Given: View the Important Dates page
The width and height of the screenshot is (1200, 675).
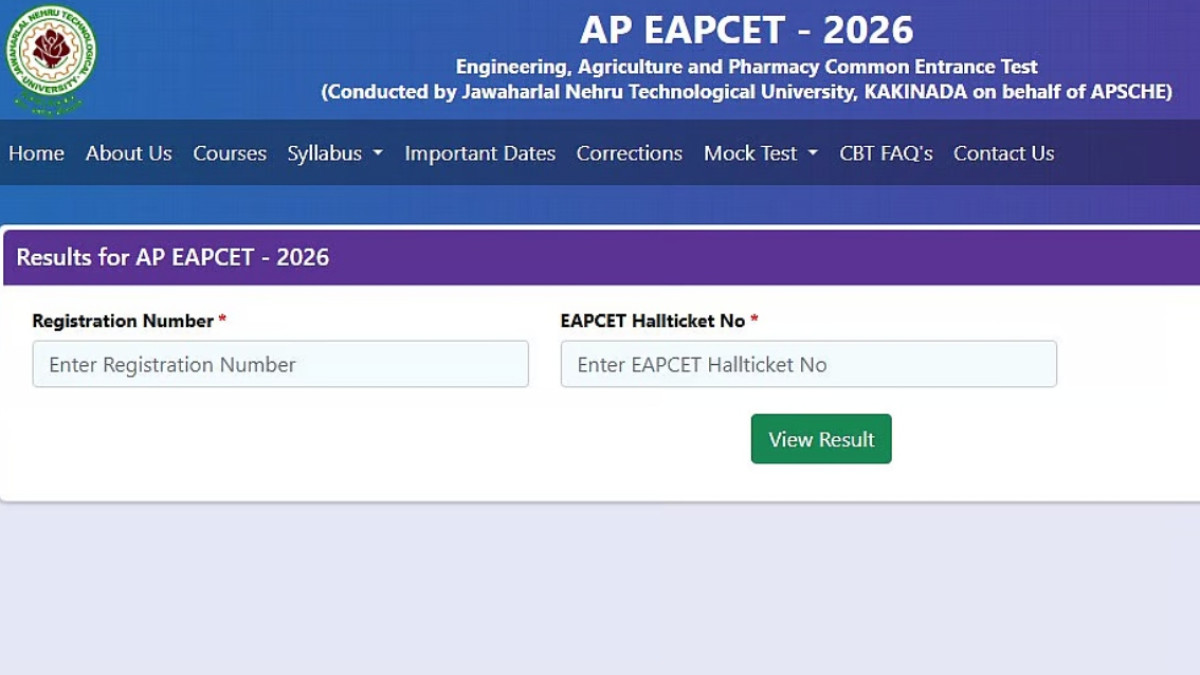Looking at the screenshot, I should 480,153.
